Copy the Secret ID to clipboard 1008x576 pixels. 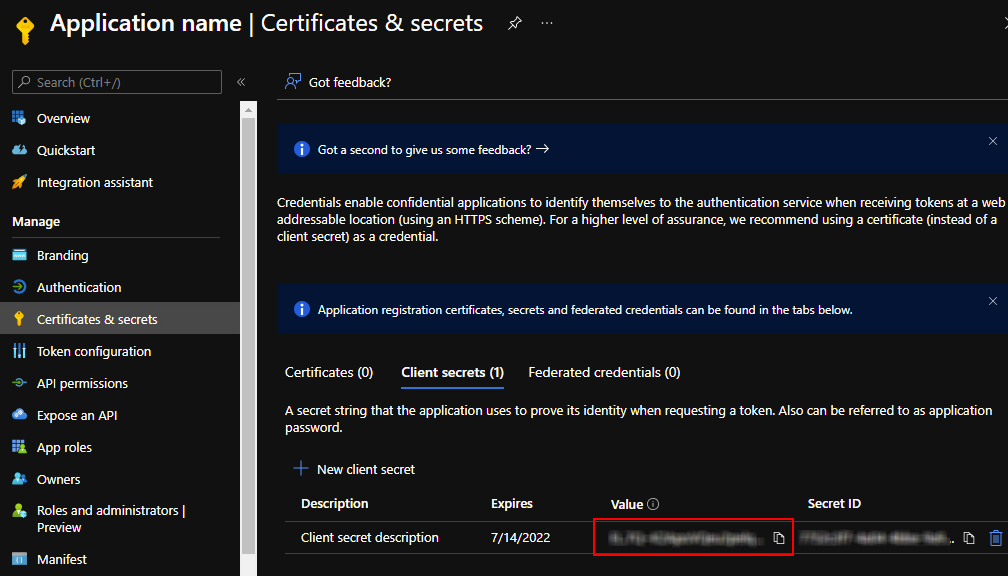coord(968,538)
